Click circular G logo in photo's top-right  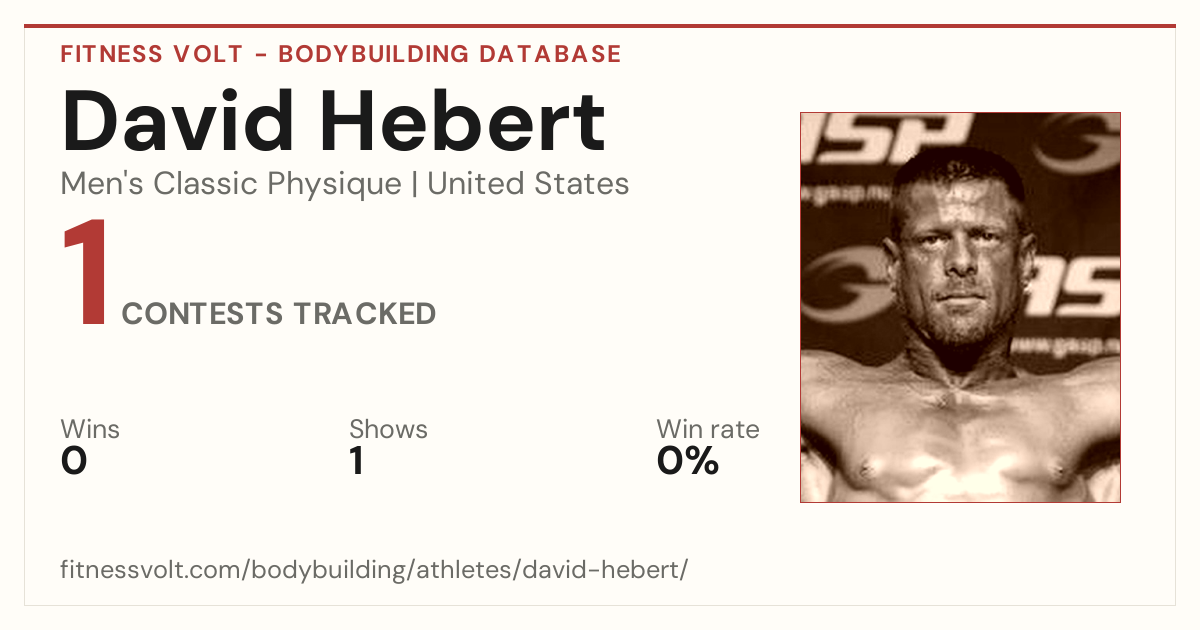pyautogui.click(x=1077, y=145)
